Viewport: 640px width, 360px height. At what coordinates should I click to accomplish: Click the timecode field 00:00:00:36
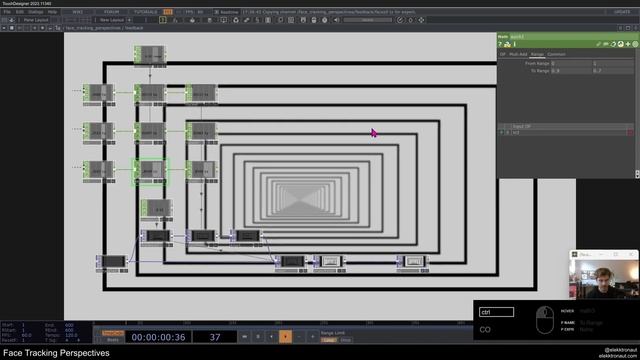pos(158,337)
